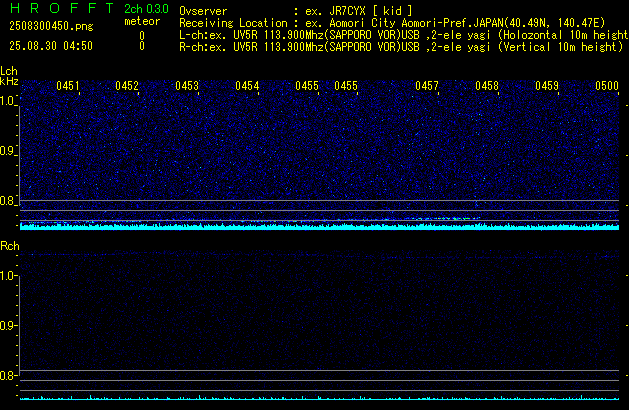Viewport: 629px width, 410px height.
Task: Click the green echo trace near 0457 in Lch
Action: (x=443, y=219)
